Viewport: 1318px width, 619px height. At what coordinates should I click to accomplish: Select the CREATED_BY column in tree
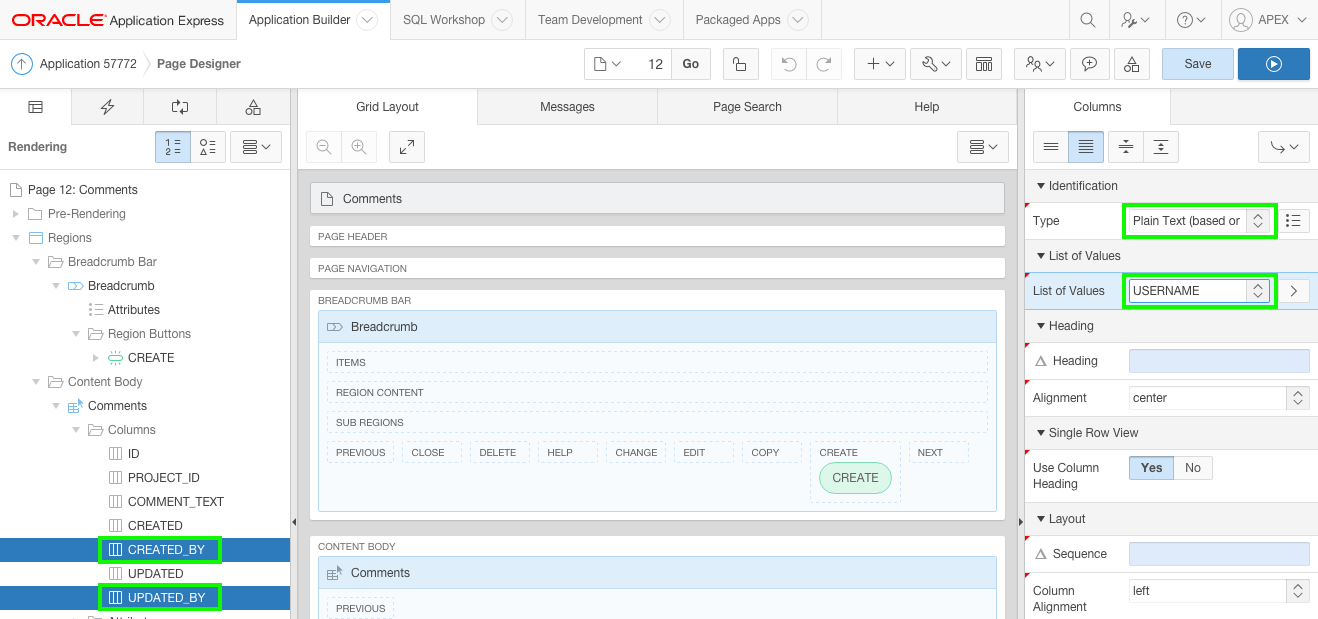pyautogui.click(x=160, y=549)
